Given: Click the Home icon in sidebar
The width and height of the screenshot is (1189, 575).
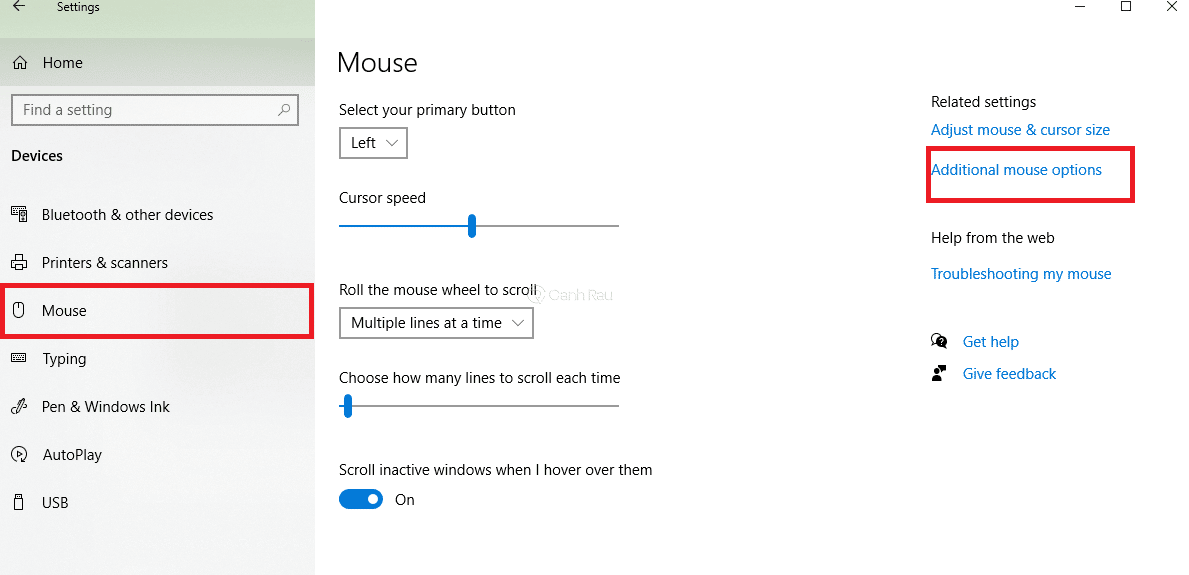Looking at the screenshot, I should tap(20, 63).
